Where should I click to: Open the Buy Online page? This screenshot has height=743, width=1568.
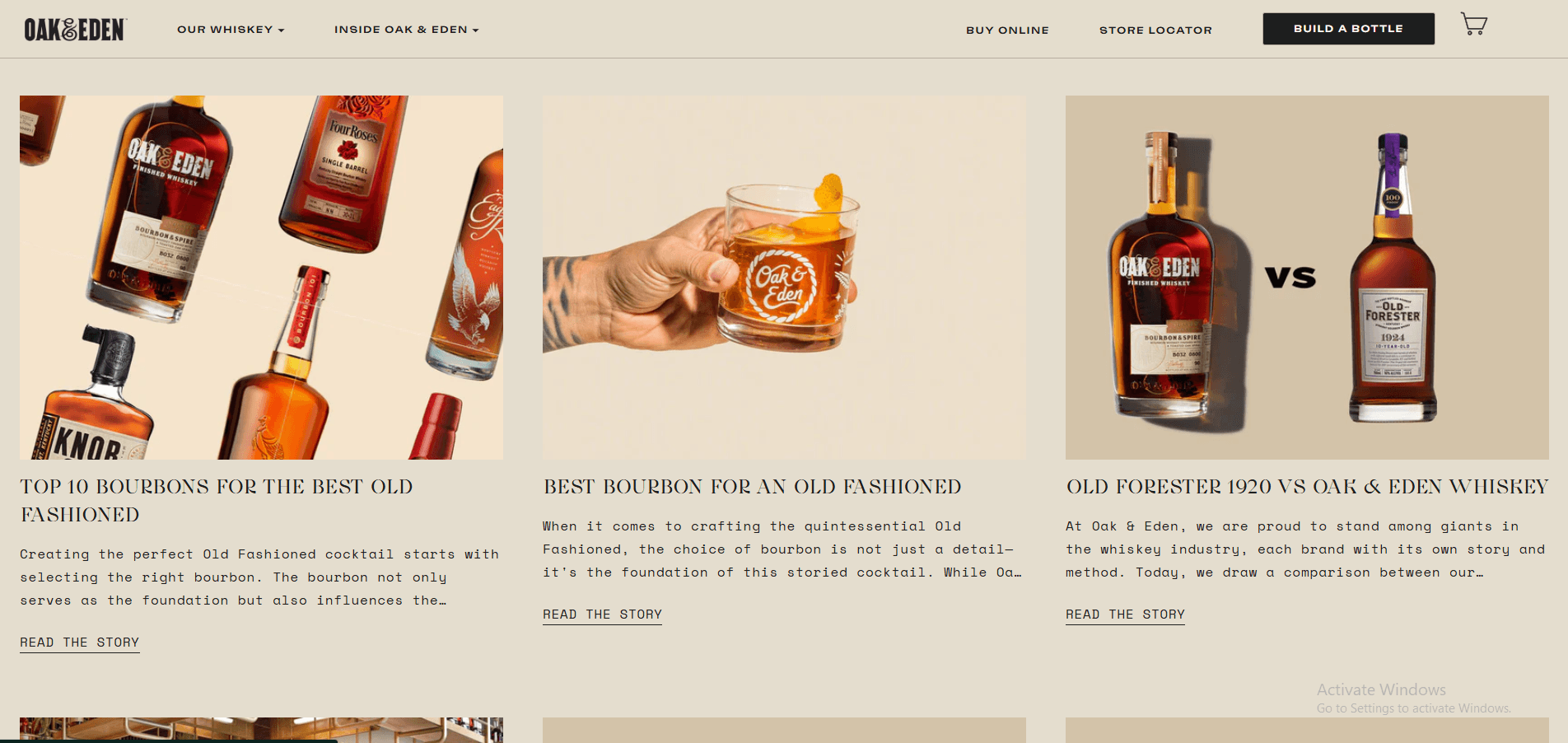click(1007, 30)
